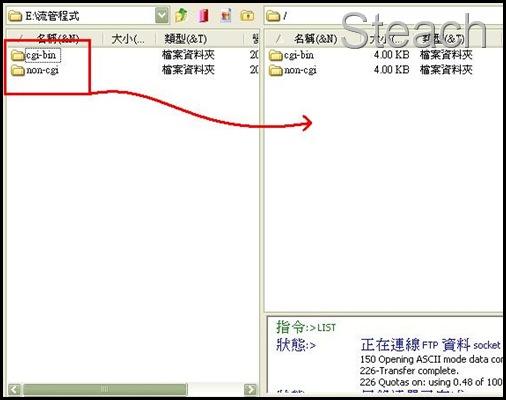Click the LIST command line in log

click(x=306, y=327)
